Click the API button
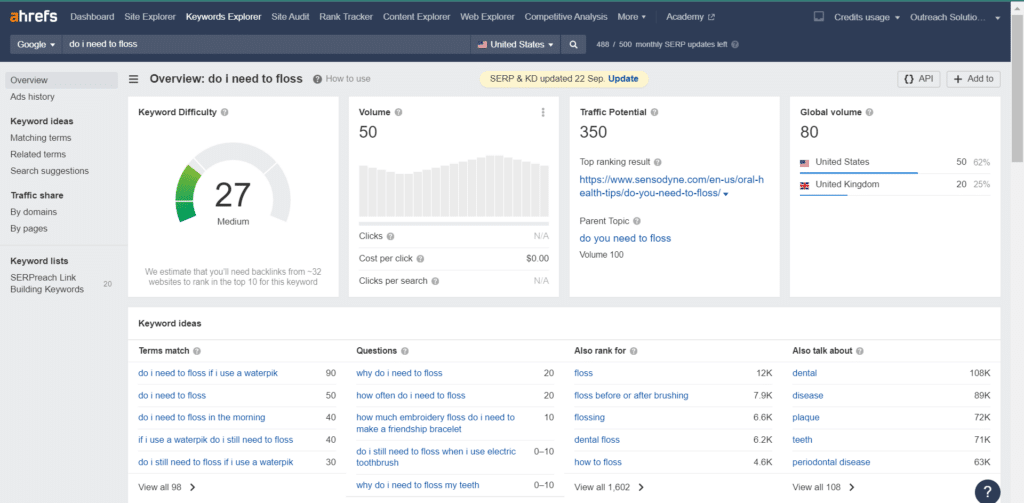 coord(919,79)
